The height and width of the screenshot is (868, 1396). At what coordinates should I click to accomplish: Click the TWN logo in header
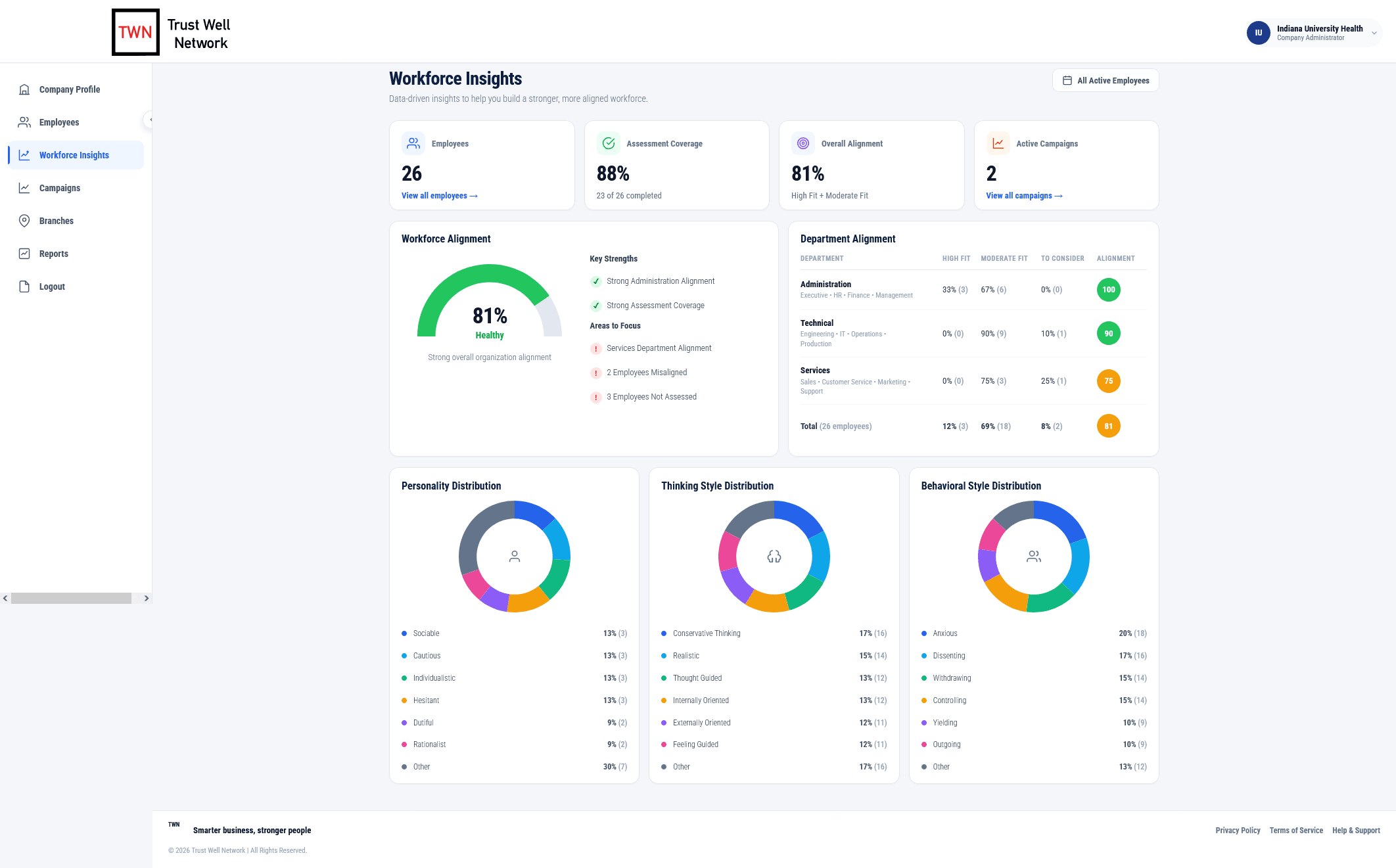(x=135, y=32)
